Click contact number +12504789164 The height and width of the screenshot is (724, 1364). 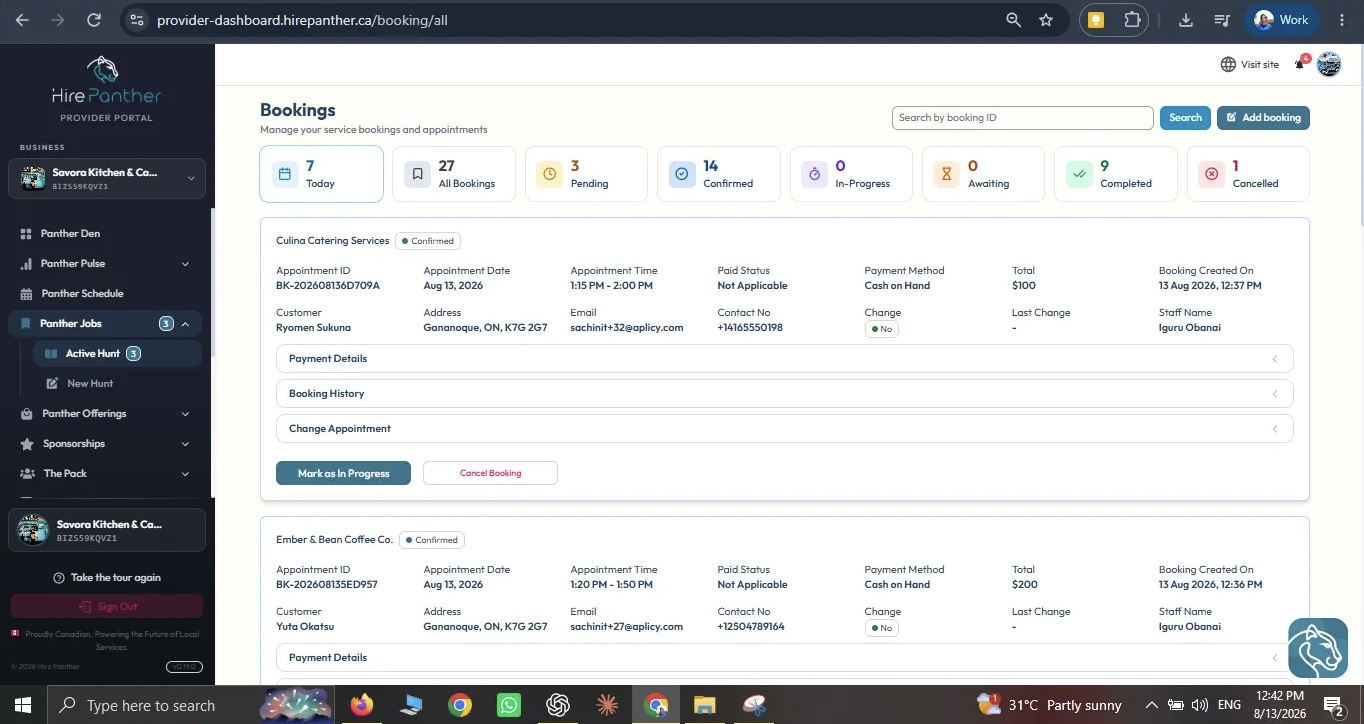pyautogui.click(x=751, y=627)
